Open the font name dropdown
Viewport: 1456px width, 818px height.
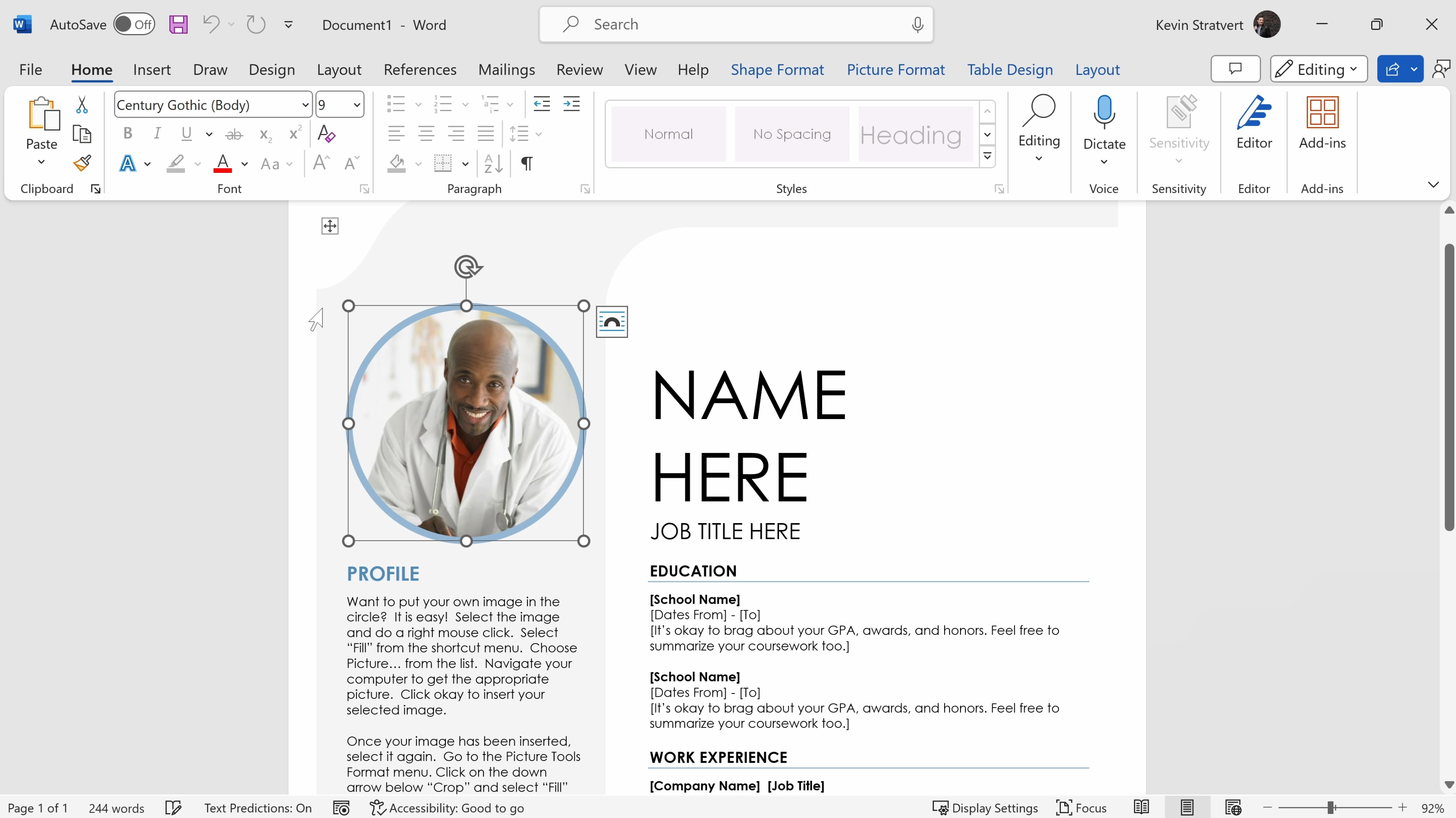(305, 105)
